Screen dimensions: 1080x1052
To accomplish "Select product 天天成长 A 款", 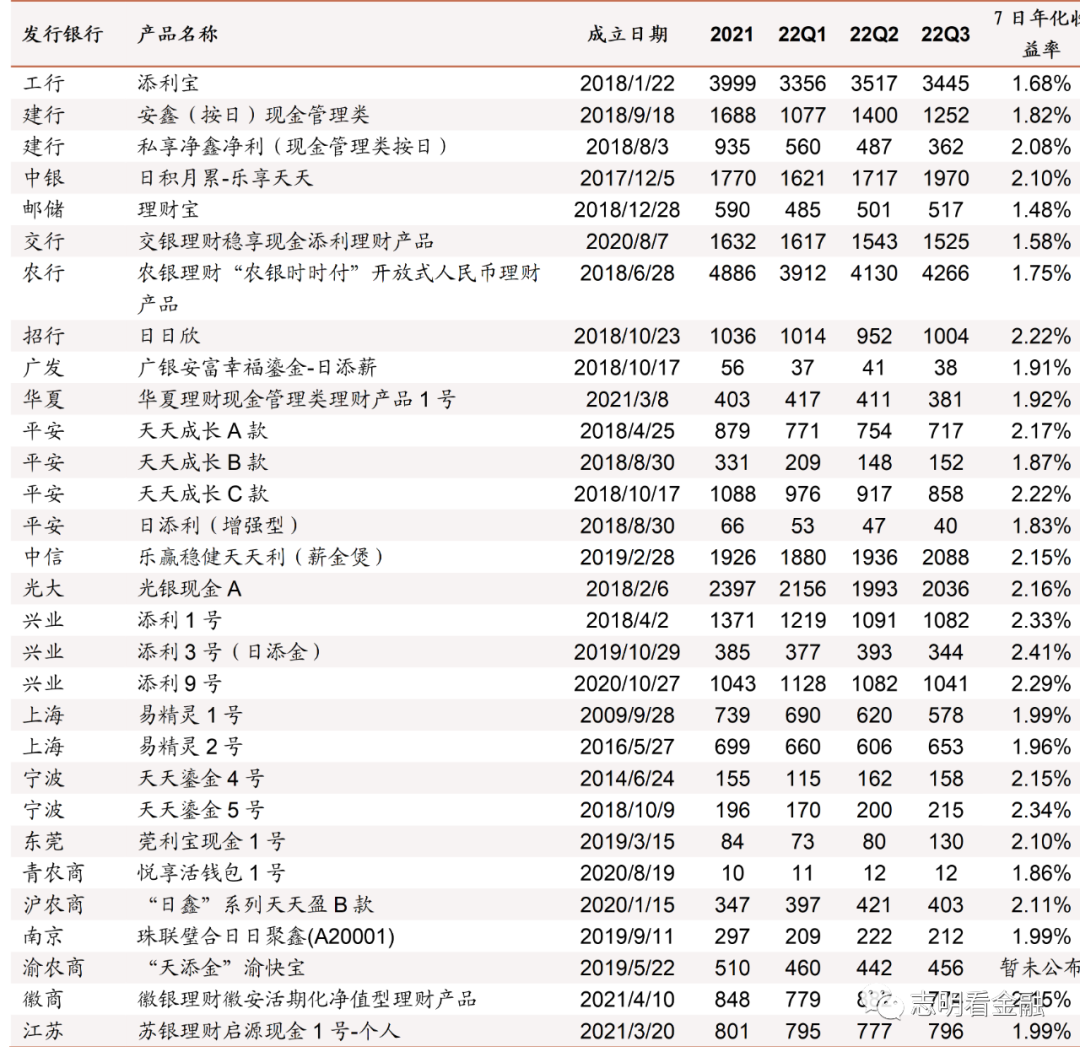I will 202,431.
